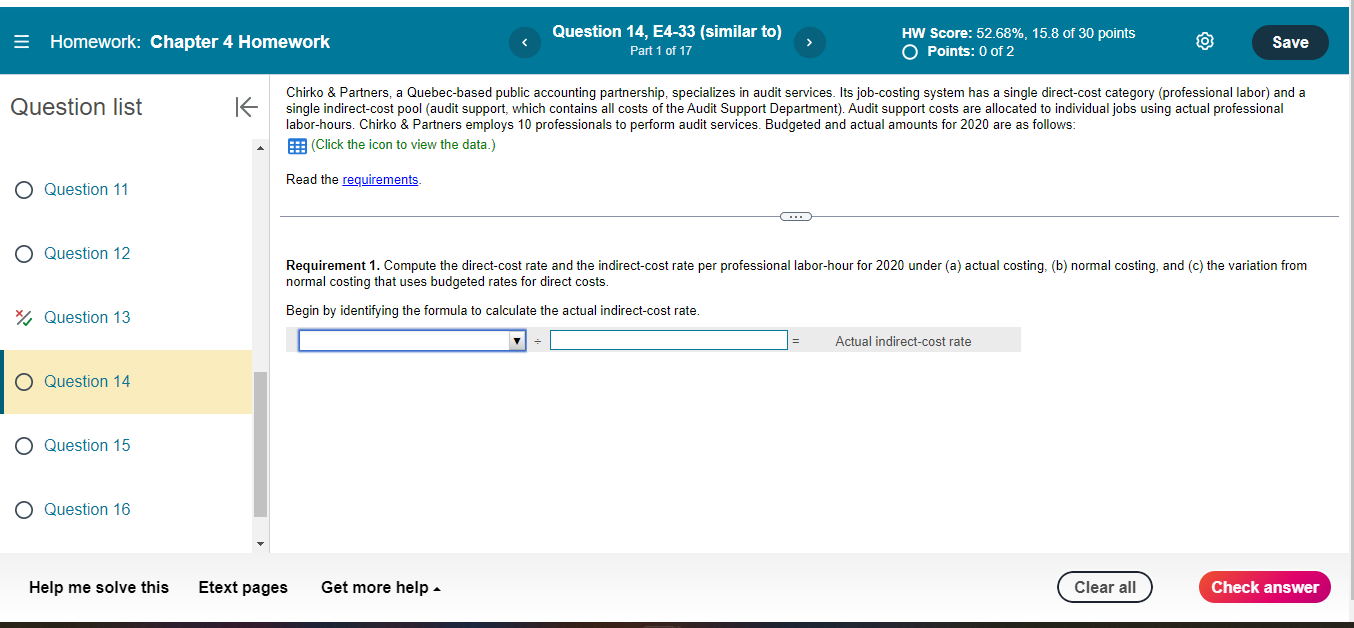Click the partial-credit icon beside Question 13
Image resolution: width=1354 pixels, height=628 pixels.
pos(23,317)
